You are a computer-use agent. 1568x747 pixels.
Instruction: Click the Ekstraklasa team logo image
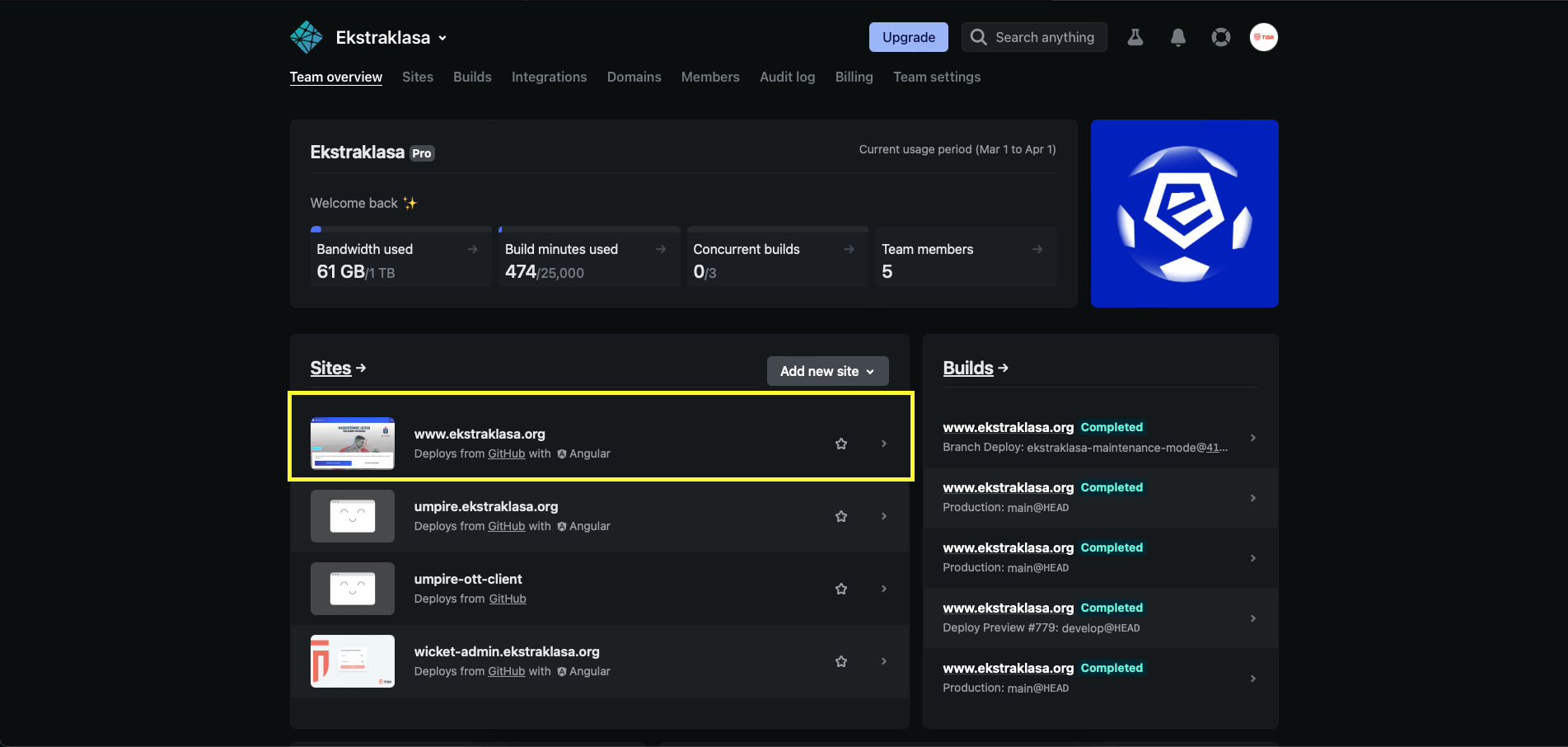click(1185, 214)
